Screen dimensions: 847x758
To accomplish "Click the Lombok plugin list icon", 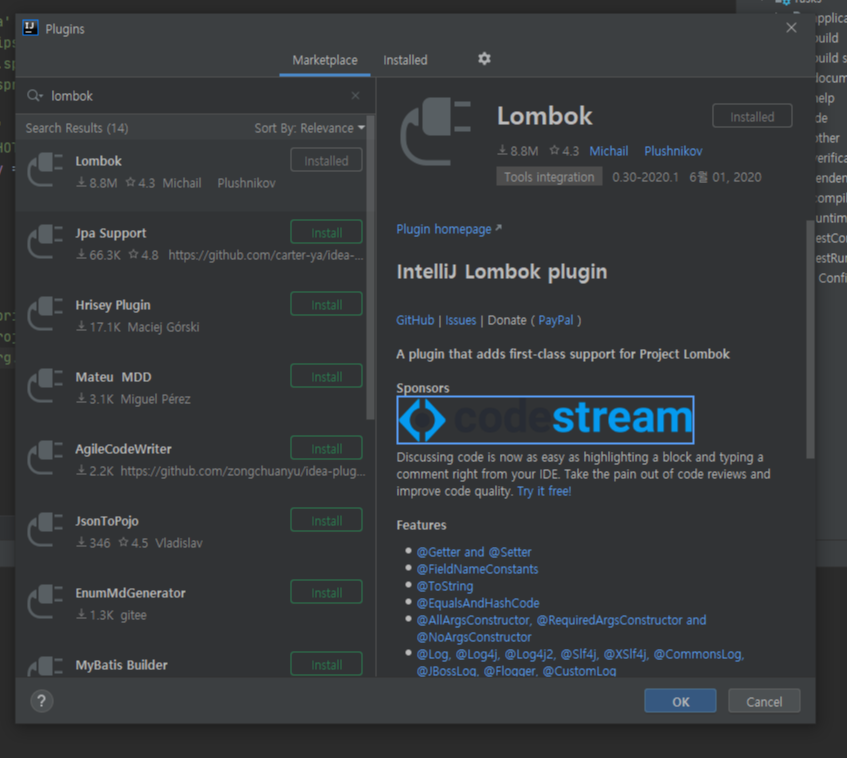I will (45, 170).
